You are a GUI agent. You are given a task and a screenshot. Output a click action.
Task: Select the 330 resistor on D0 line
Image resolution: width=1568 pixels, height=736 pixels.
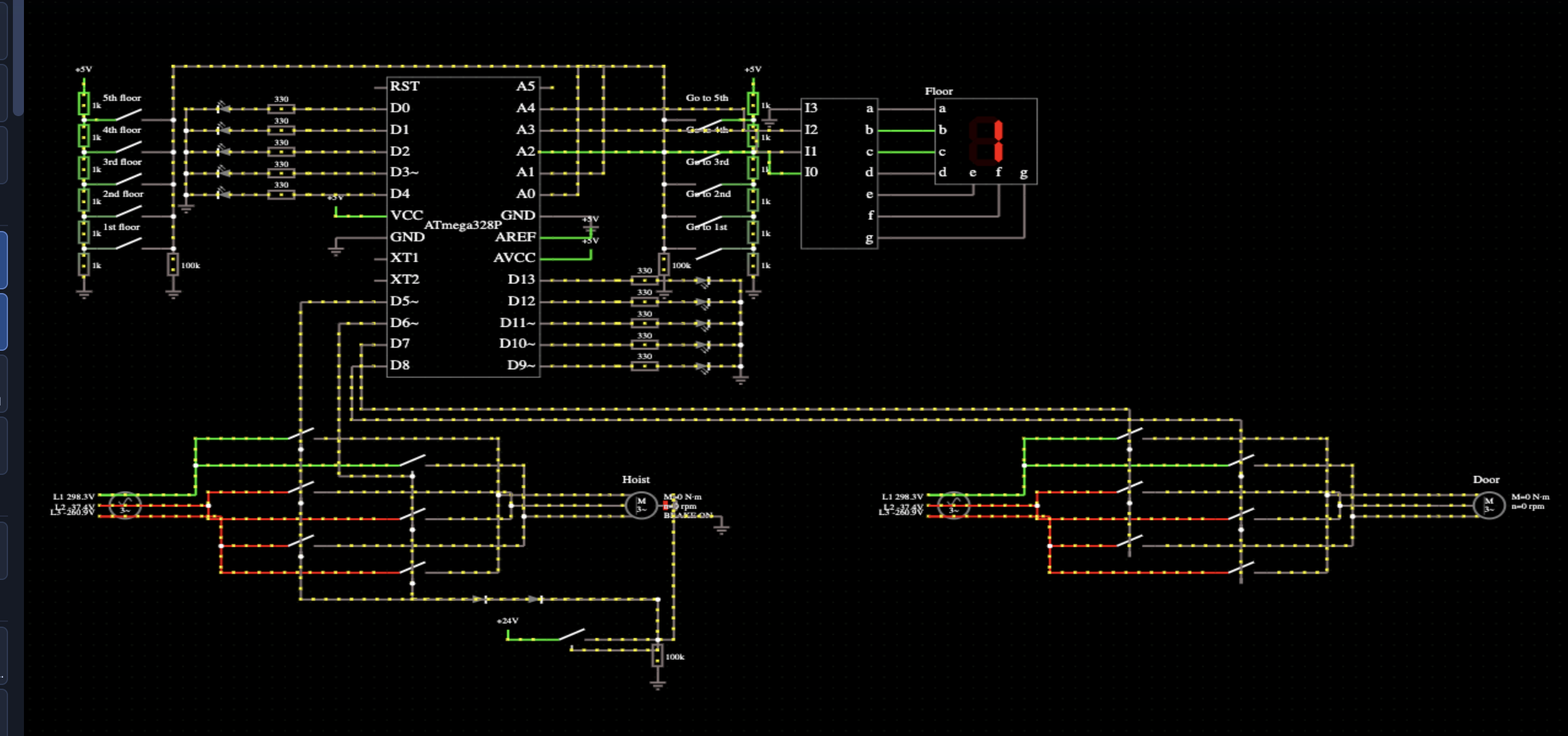pos(281,109)
